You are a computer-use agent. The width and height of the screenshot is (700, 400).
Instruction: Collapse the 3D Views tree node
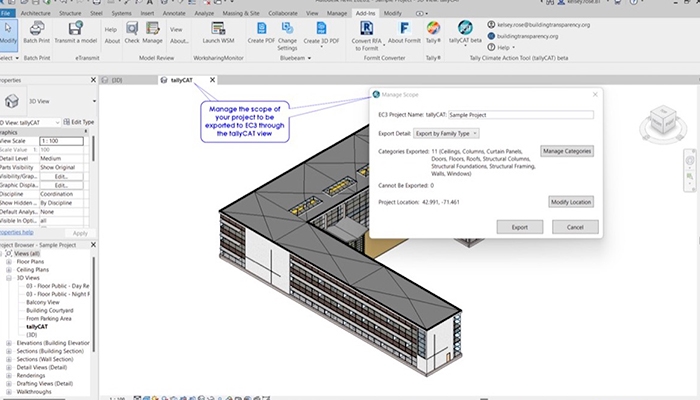click(x=9, y=279)
